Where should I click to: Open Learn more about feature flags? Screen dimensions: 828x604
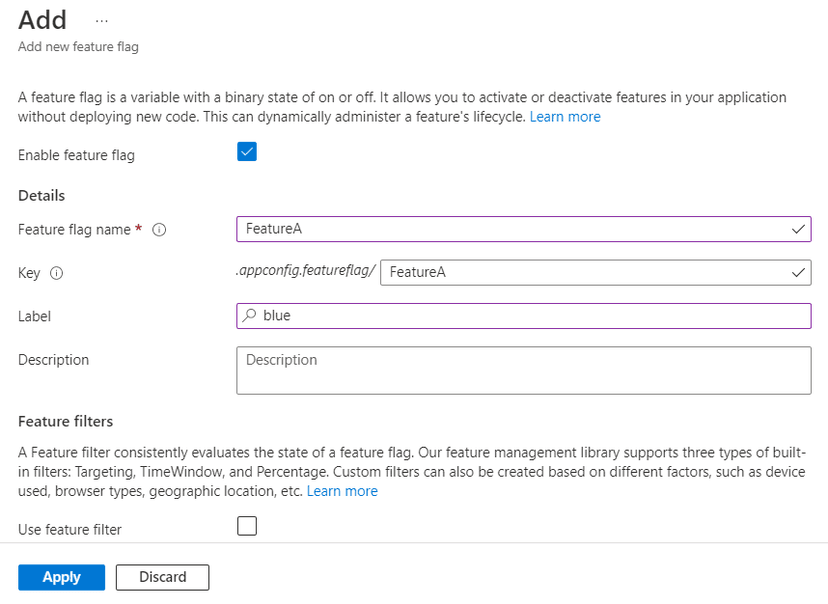565,116
